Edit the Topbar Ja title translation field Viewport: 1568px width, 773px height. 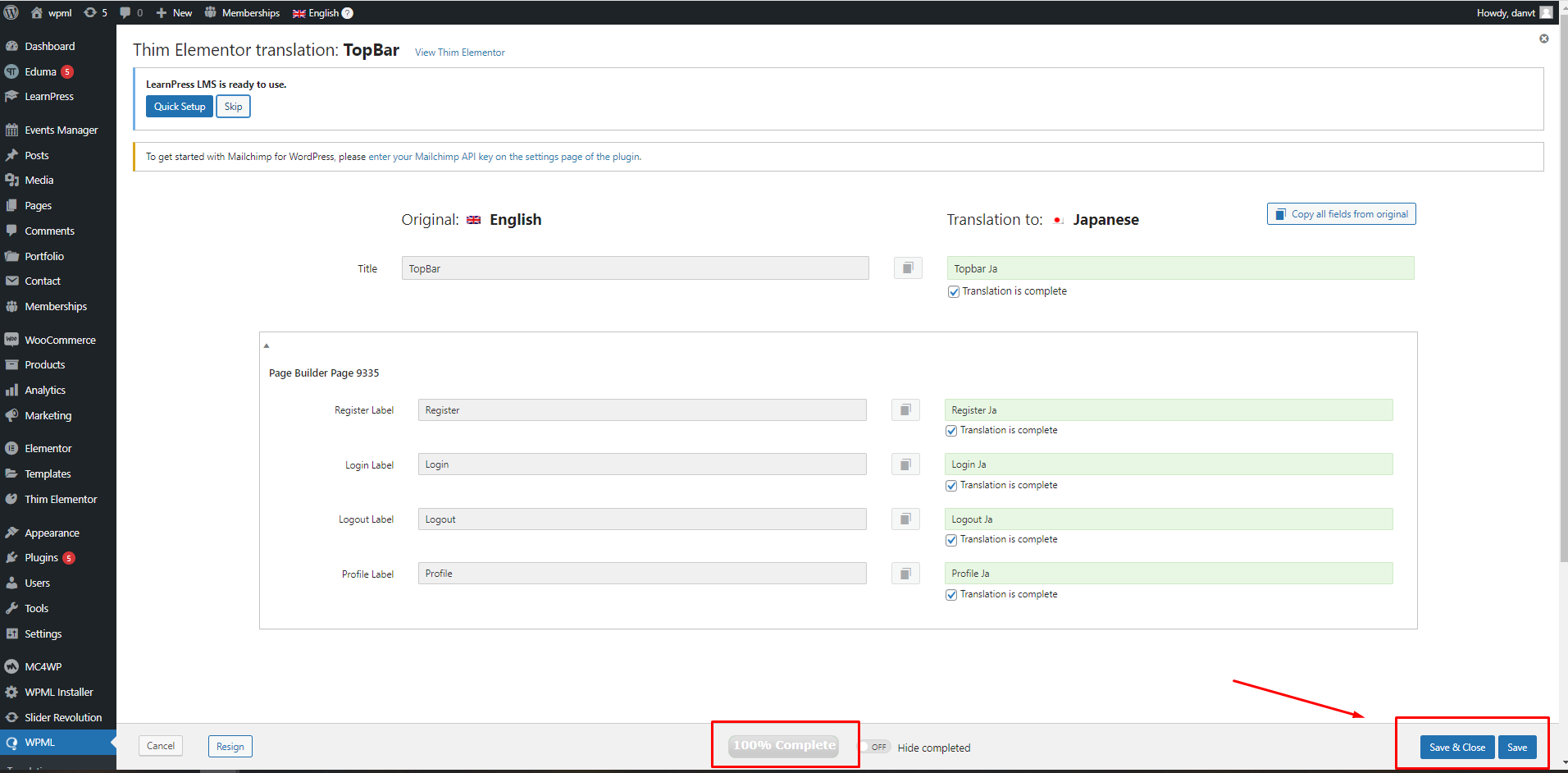pyautogui.click(x=1180, y=268)
